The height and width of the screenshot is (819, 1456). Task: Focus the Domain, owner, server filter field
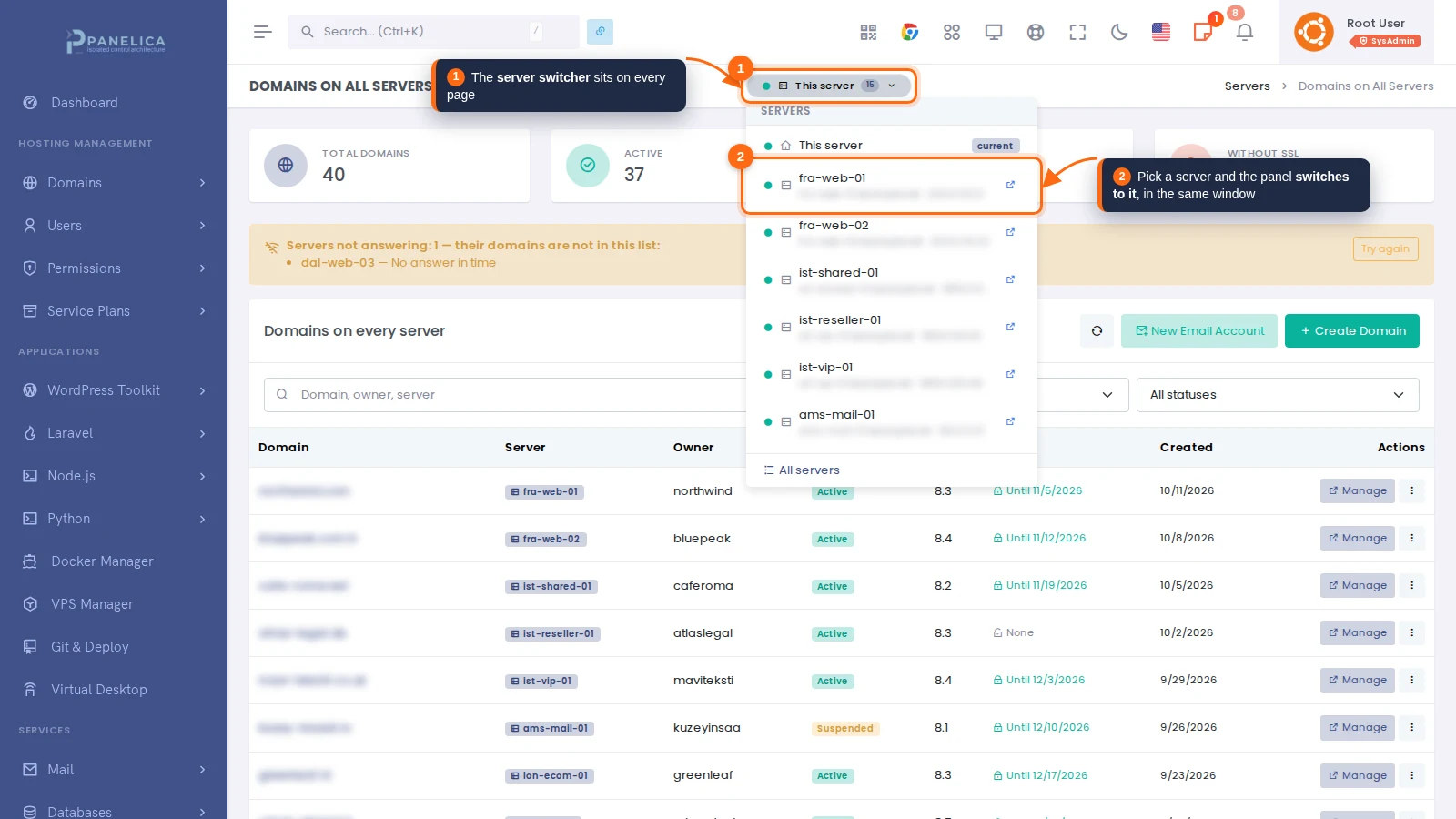tap(505, 395)
